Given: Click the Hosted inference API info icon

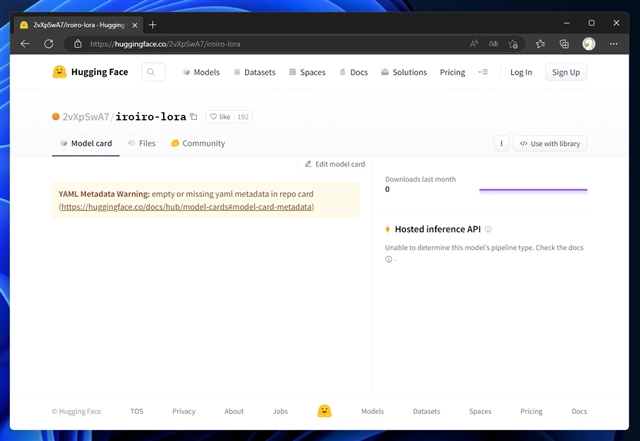Looking at the screenshot, I should (488, 229).
